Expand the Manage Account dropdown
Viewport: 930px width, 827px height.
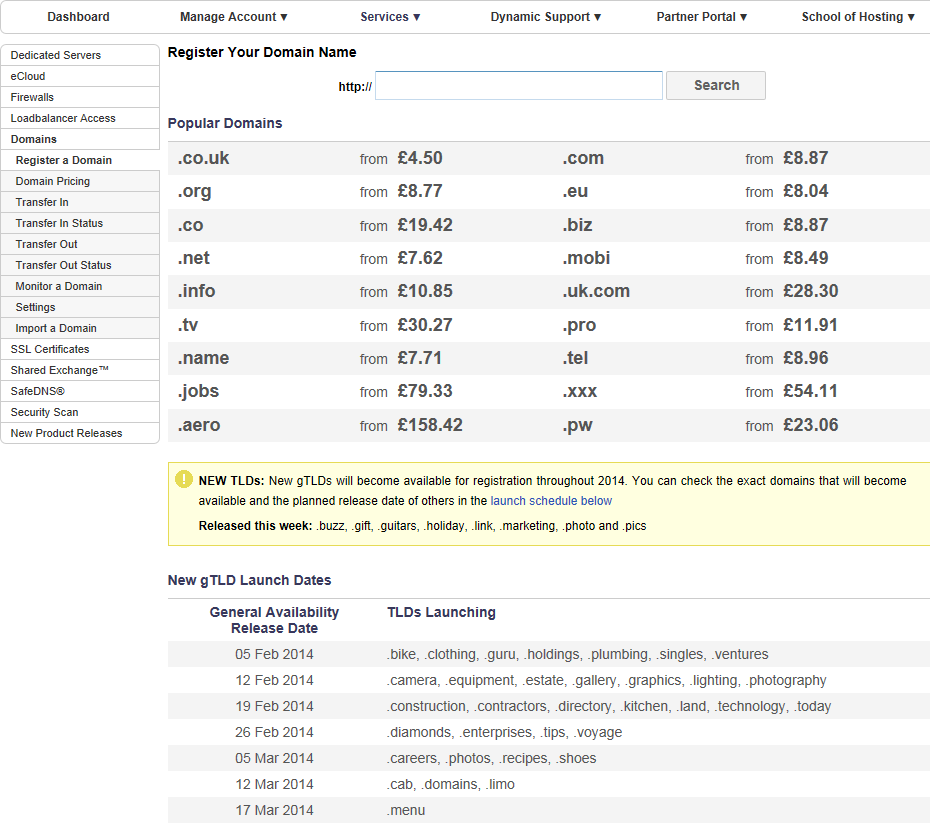pyautogui.click(x=234, y=17)
